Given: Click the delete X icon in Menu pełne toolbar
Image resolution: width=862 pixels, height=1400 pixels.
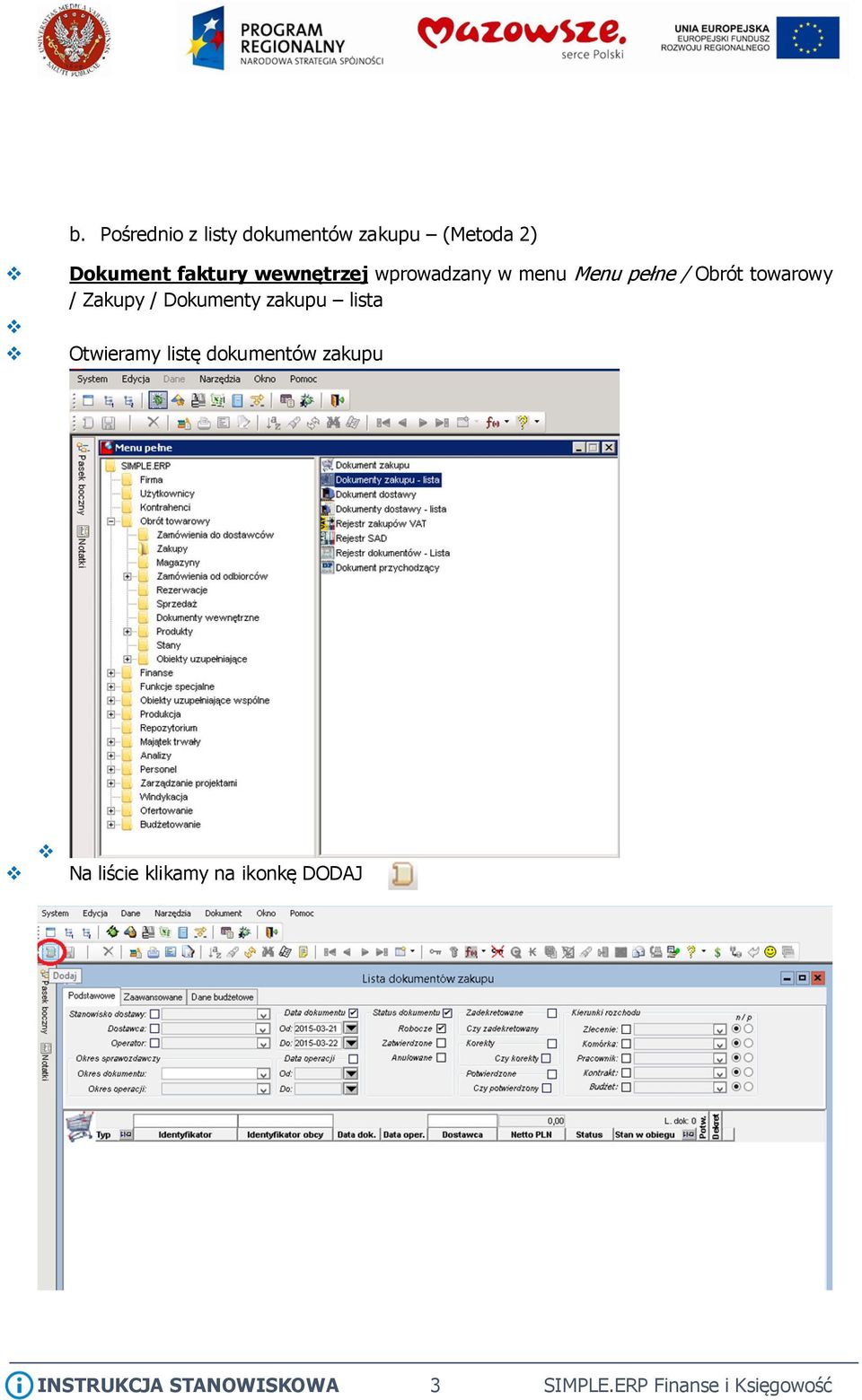Looking at the screenshot, I should (153, 422).
